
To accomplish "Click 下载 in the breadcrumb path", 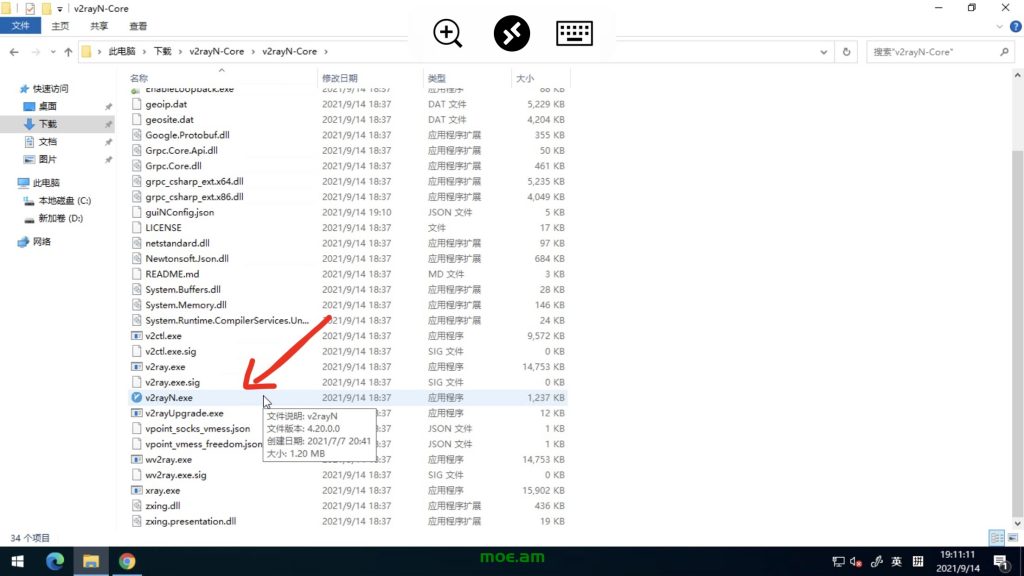I will point(162,52).
